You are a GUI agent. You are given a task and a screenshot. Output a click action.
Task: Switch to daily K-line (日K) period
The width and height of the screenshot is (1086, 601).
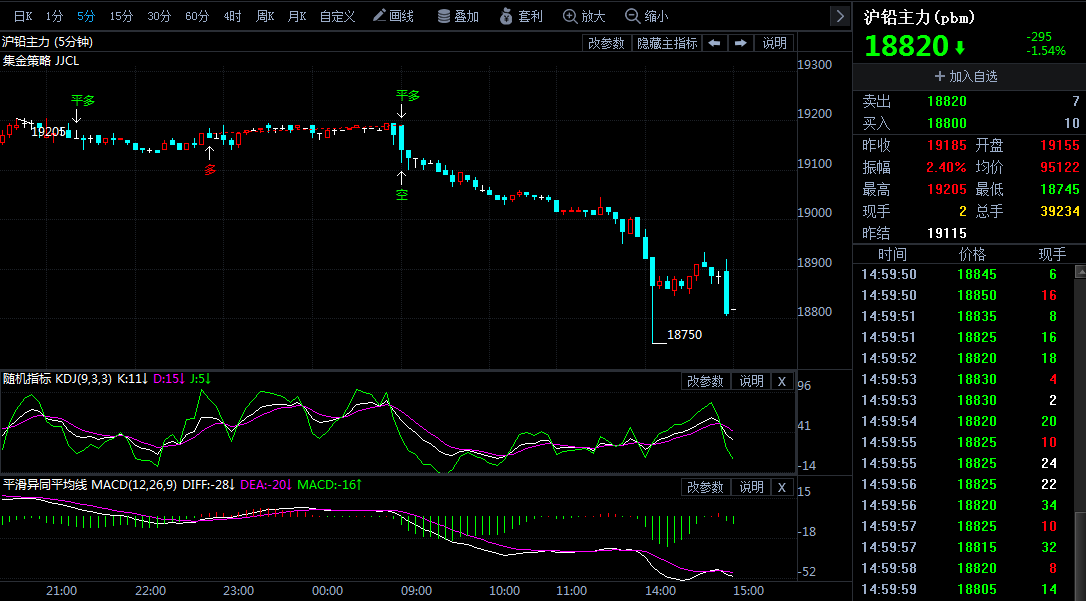pos(23,16)
